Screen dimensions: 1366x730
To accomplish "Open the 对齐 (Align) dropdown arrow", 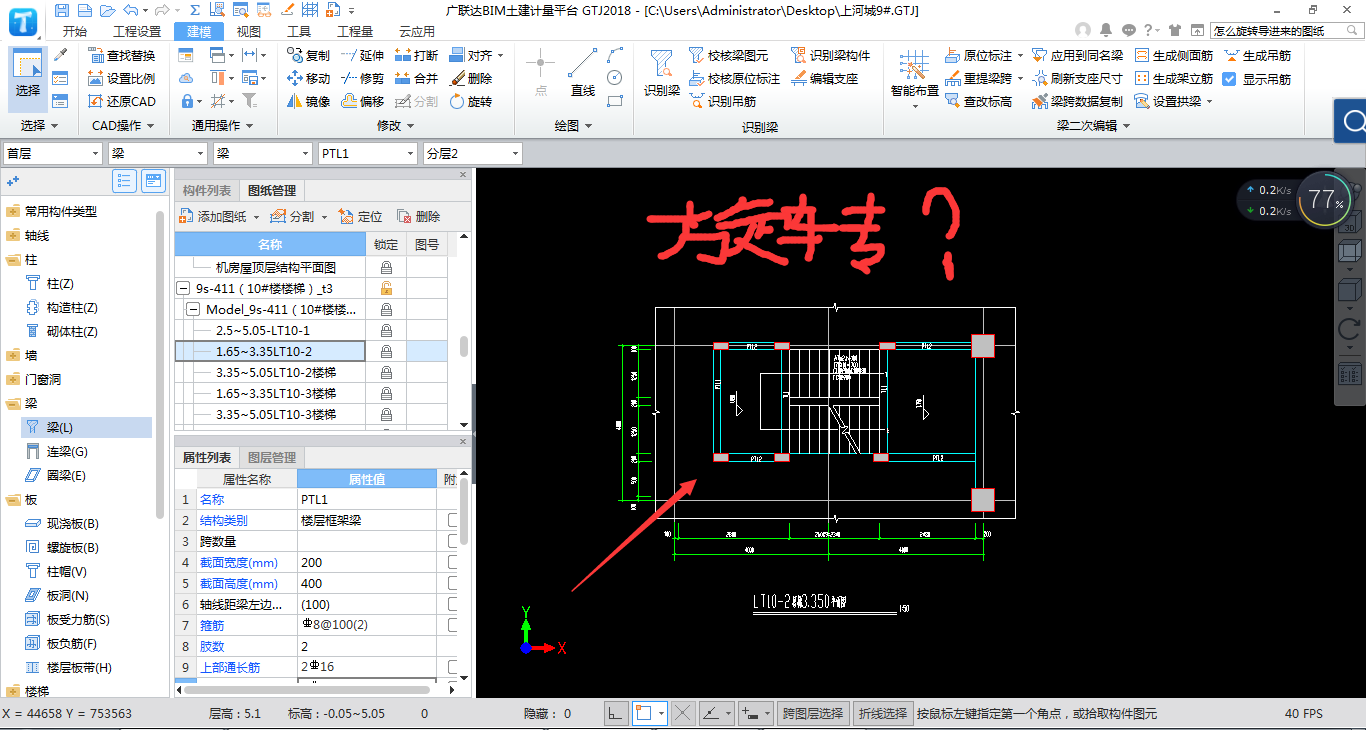I will 503,55.
